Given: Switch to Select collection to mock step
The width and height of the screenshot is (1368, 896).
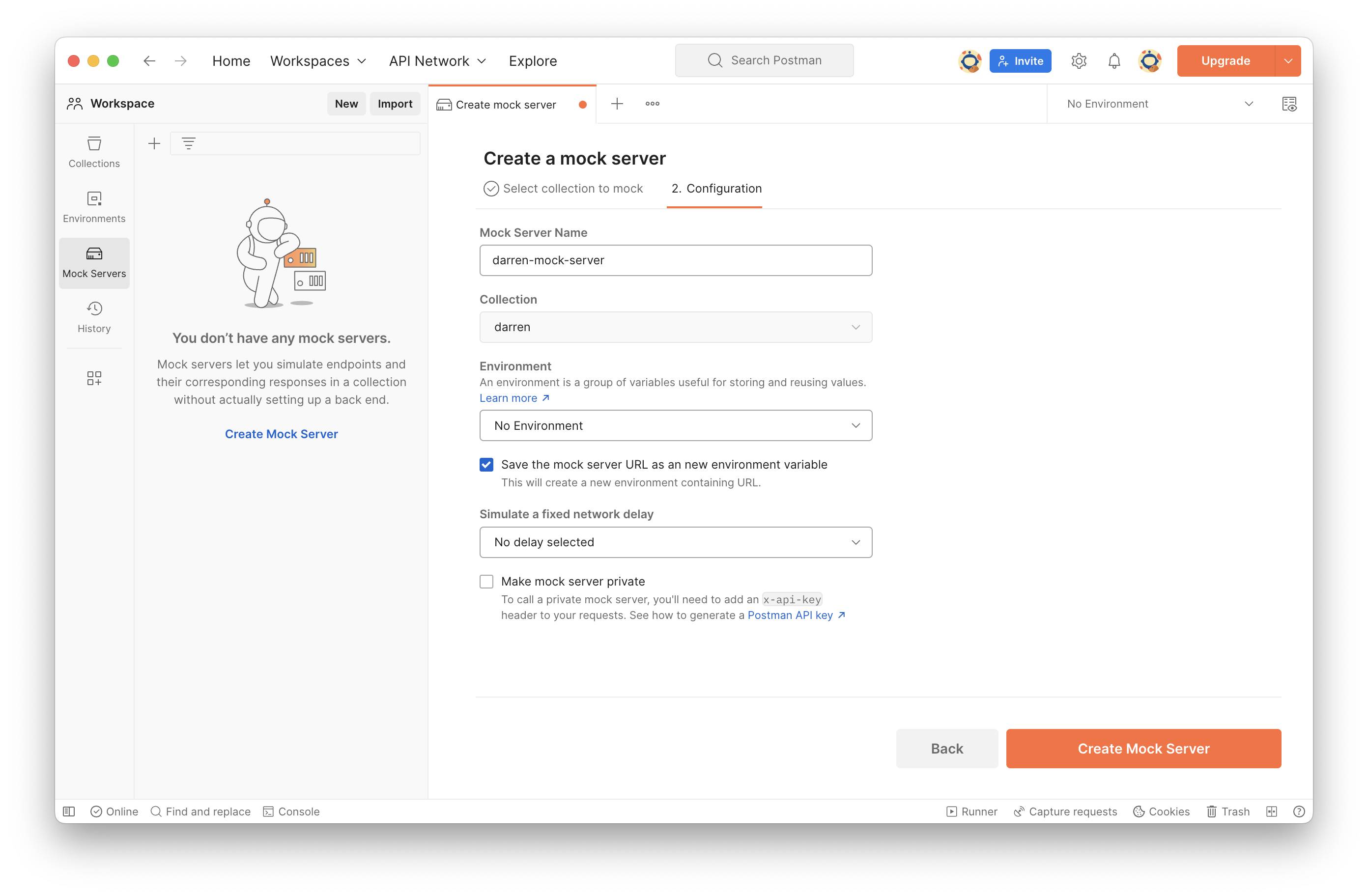Looking at the screenshot, I should pos(563,189).
